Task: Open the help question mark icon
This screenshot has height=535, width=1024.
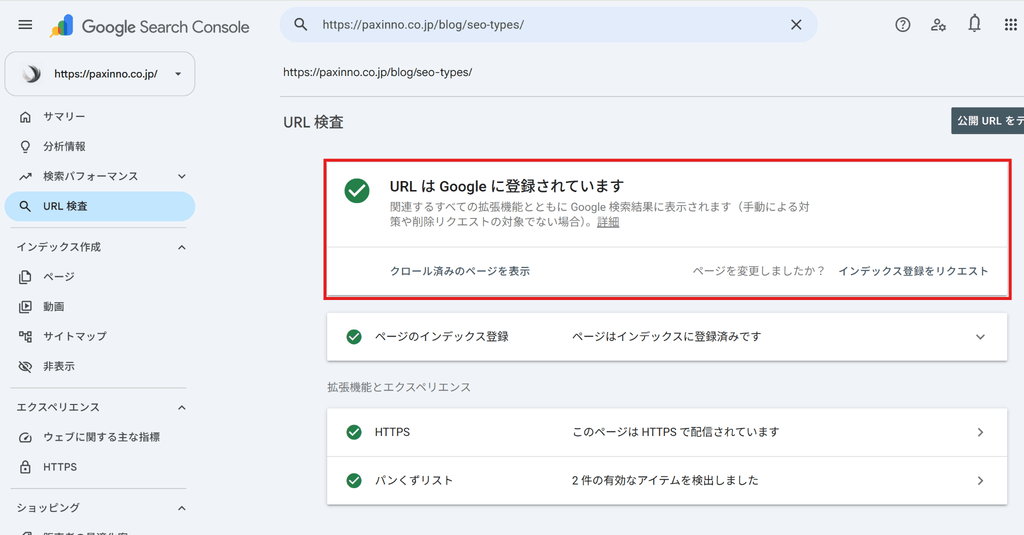Action: pos(903,25)
